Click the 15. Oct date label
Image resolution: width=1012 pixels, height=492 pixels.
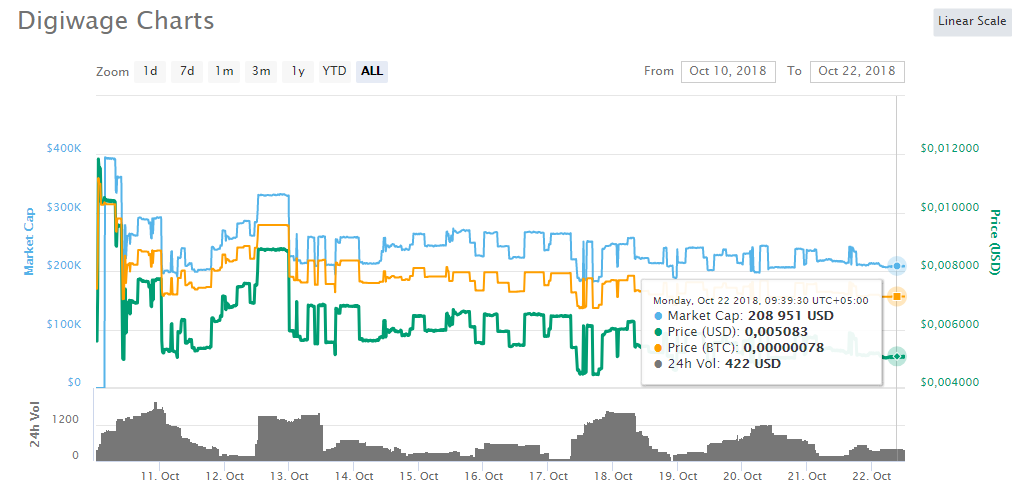point(418,477)
